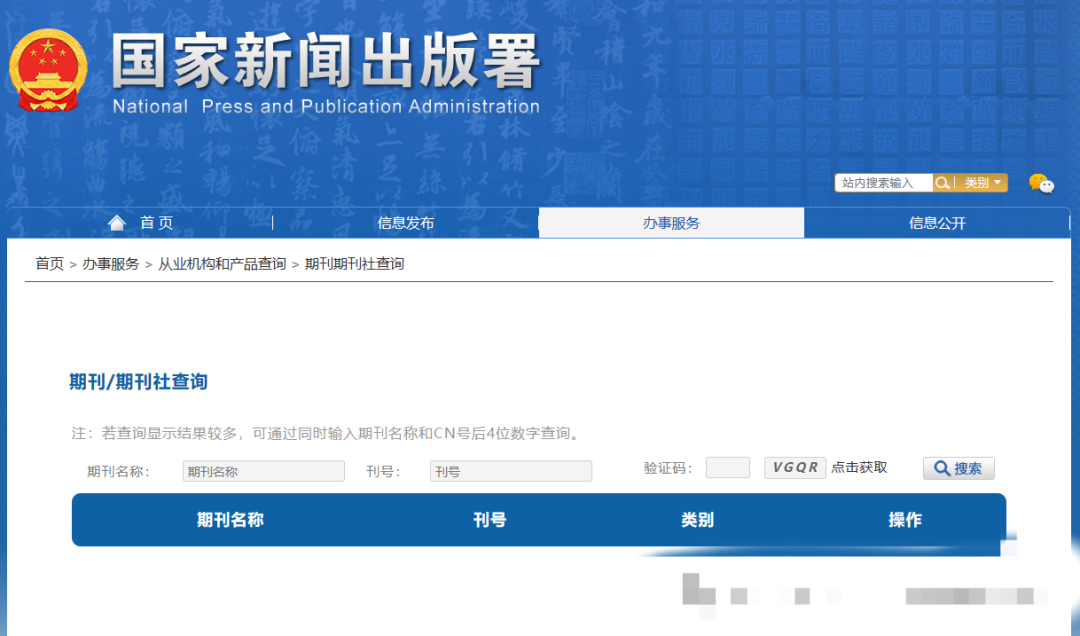Click the 搜索 search button
1080x636 pixels.
[x=959, y=469]
